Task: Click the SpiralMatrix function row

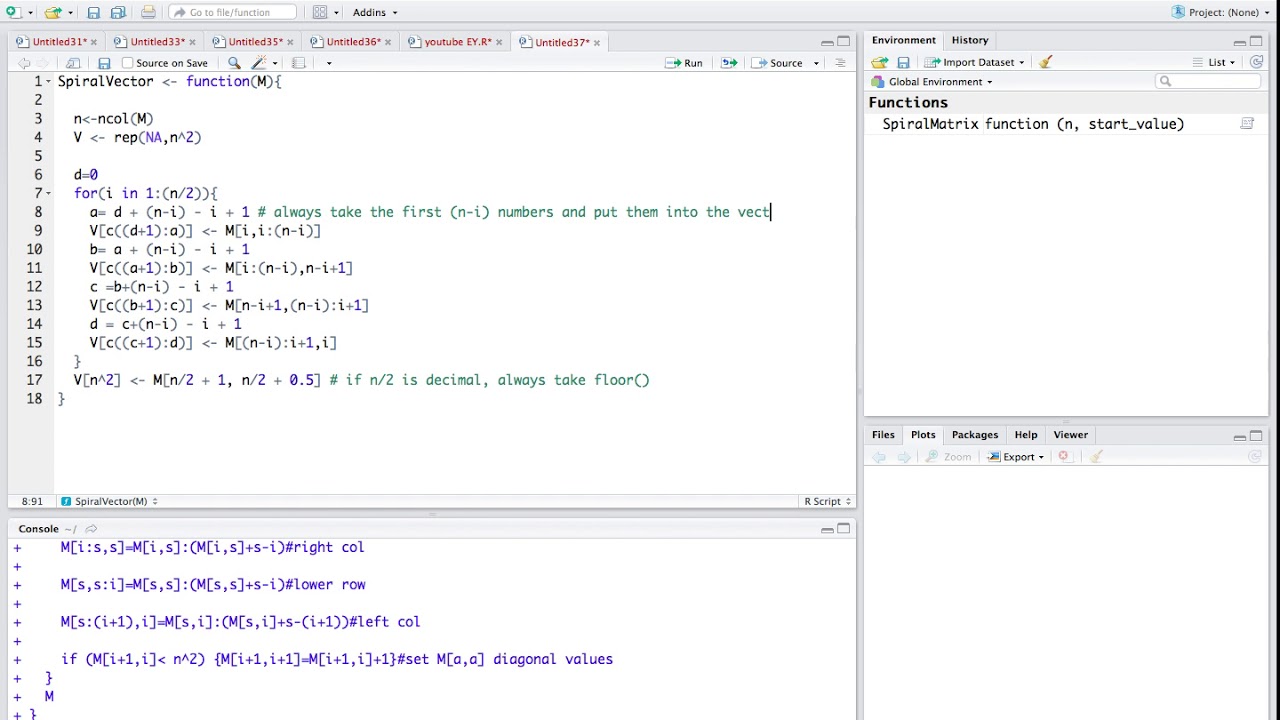Action: [x=1066, y=124]
